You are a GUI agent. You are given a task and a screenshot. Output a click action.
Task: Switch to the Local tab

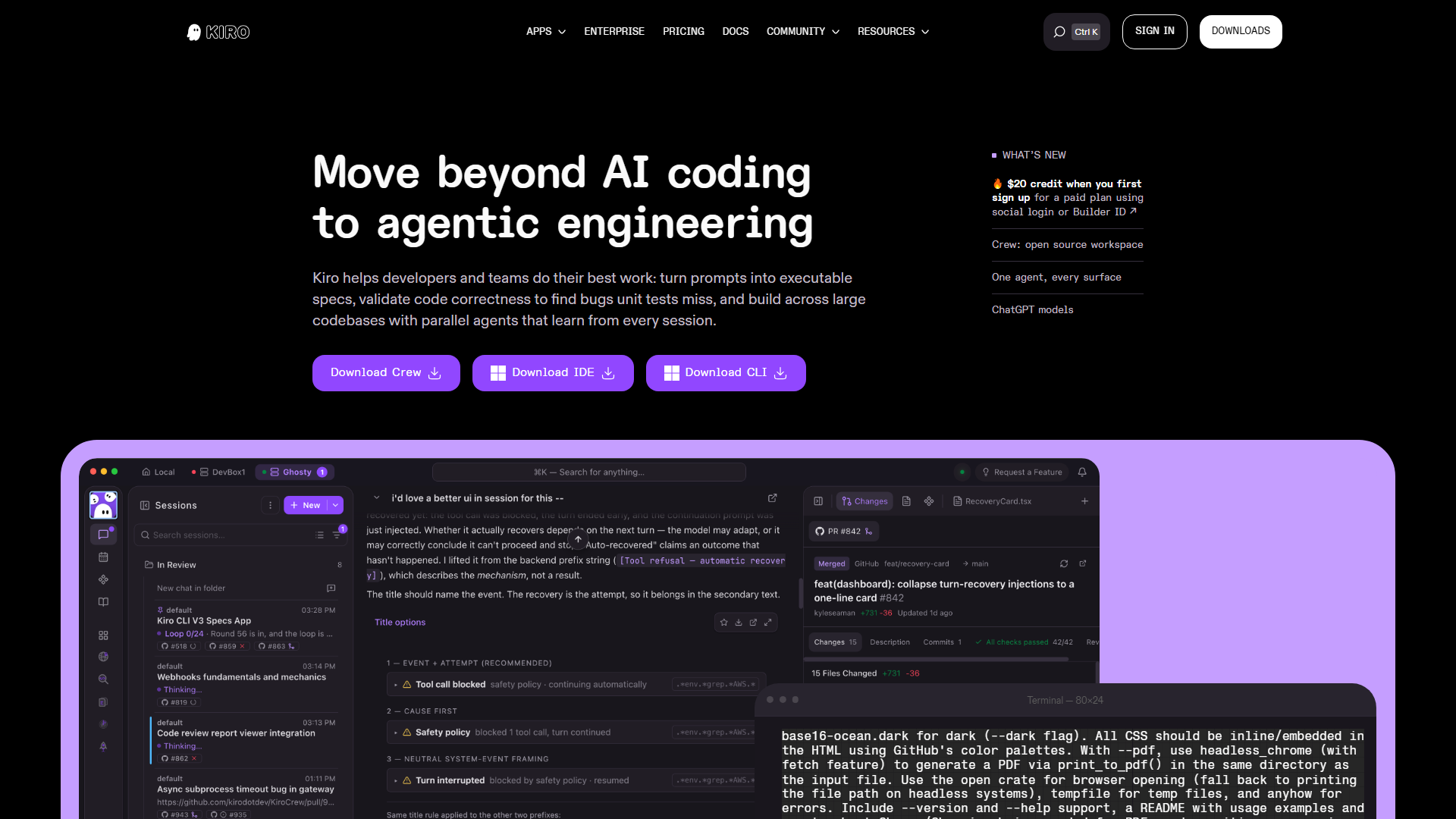(158, 472)
